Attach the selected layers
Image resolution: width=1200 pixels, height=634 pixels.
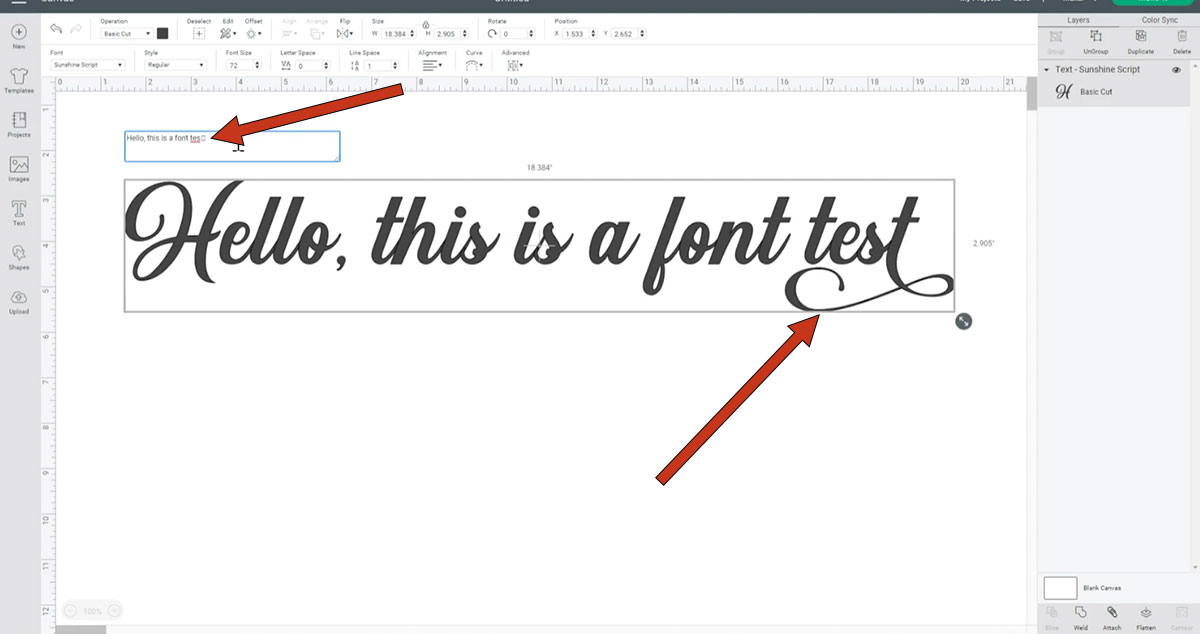point(1112,613)
